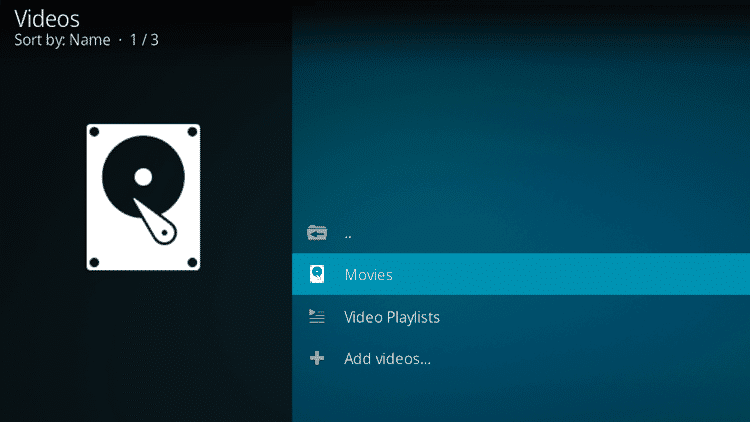750x422 pixels.
Task: Click the large hard drive artwork
Action: 143,197
